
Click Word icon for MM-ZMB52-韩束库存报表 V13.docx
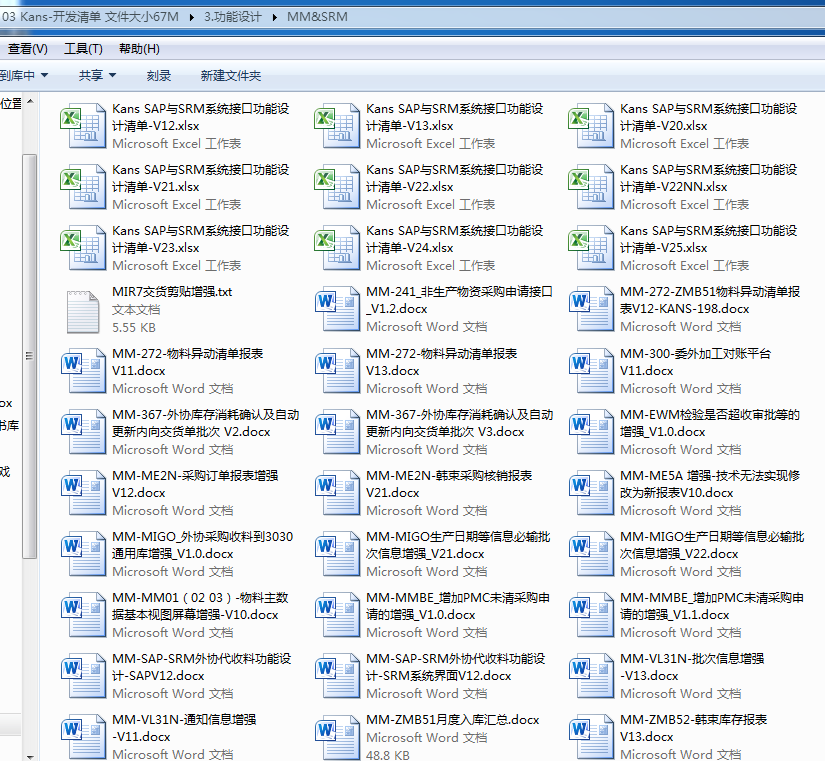(x=591, y=737)
